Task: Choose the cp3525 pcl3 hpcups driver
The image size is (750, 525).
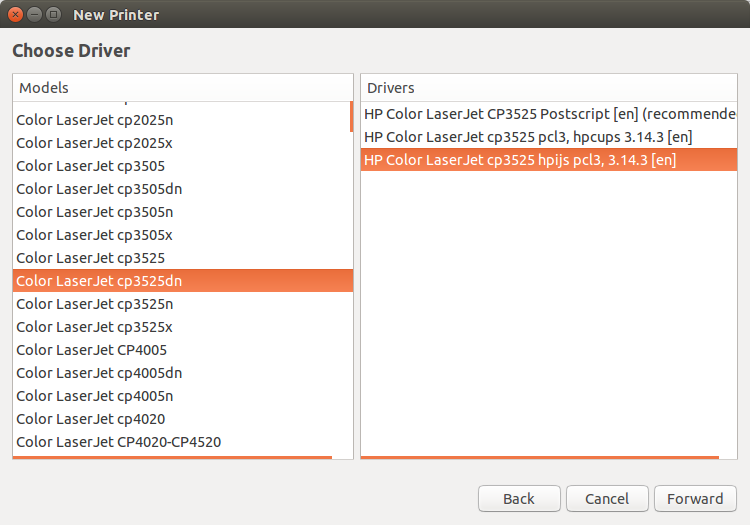Action: point(549,137)
